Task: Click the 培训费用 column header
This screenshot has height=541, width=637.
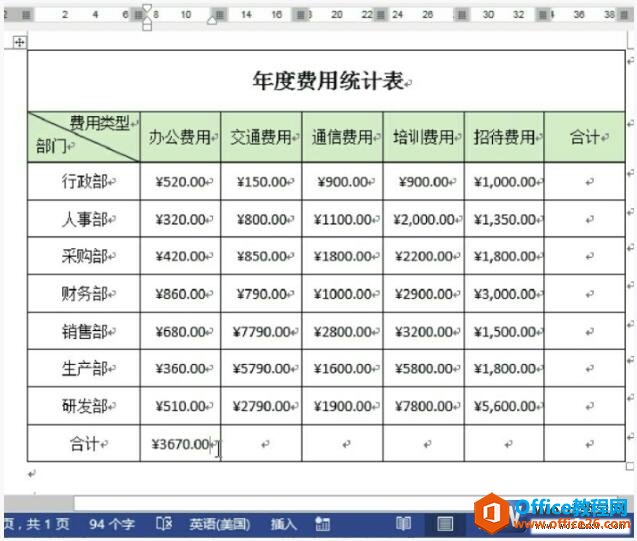Action: click(x=423, y=137)
